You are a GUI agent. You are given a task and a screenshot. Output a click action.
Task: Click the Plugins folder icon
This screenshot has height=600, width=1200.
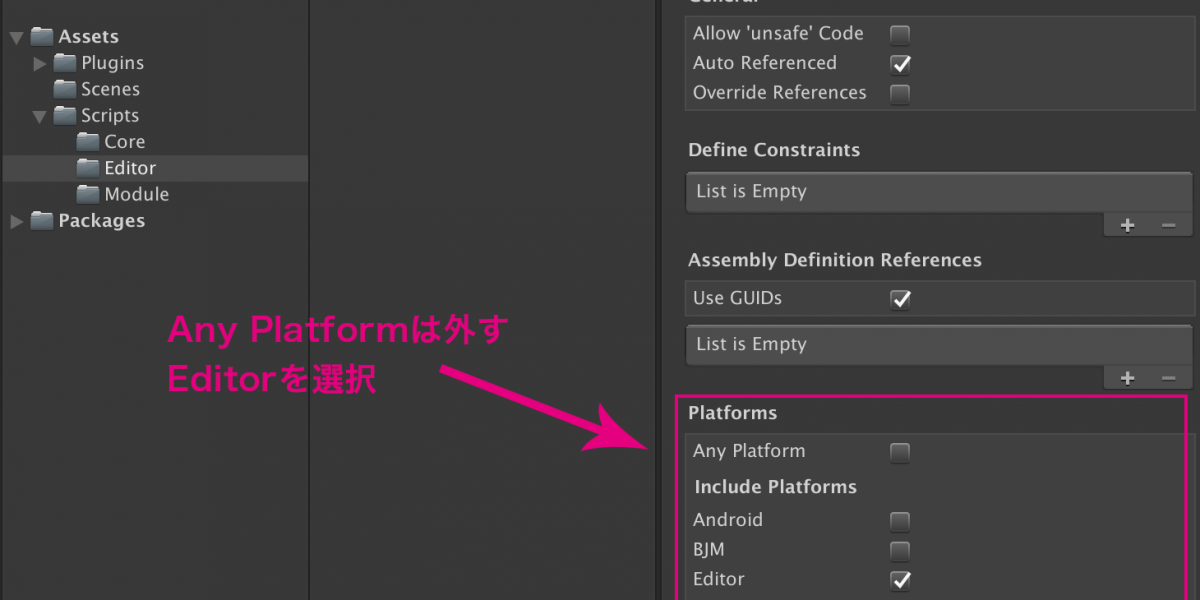[x=65, y=63]
